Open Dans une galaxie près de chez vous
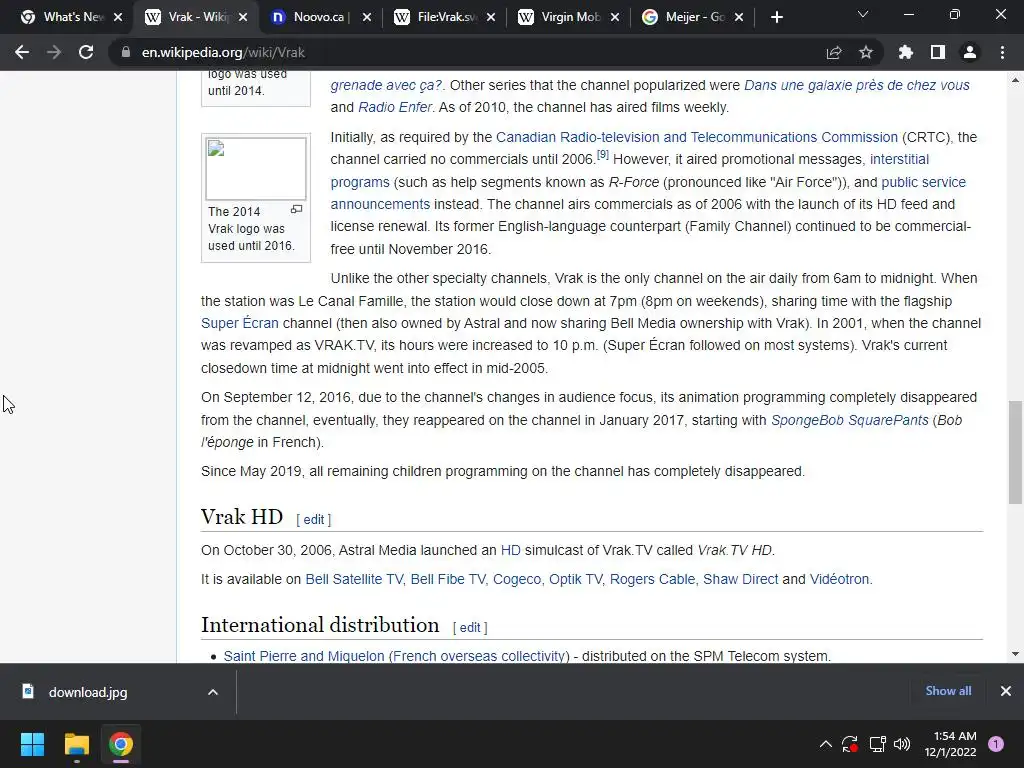This screenshot has height=768, width=1024. [856, 85]
